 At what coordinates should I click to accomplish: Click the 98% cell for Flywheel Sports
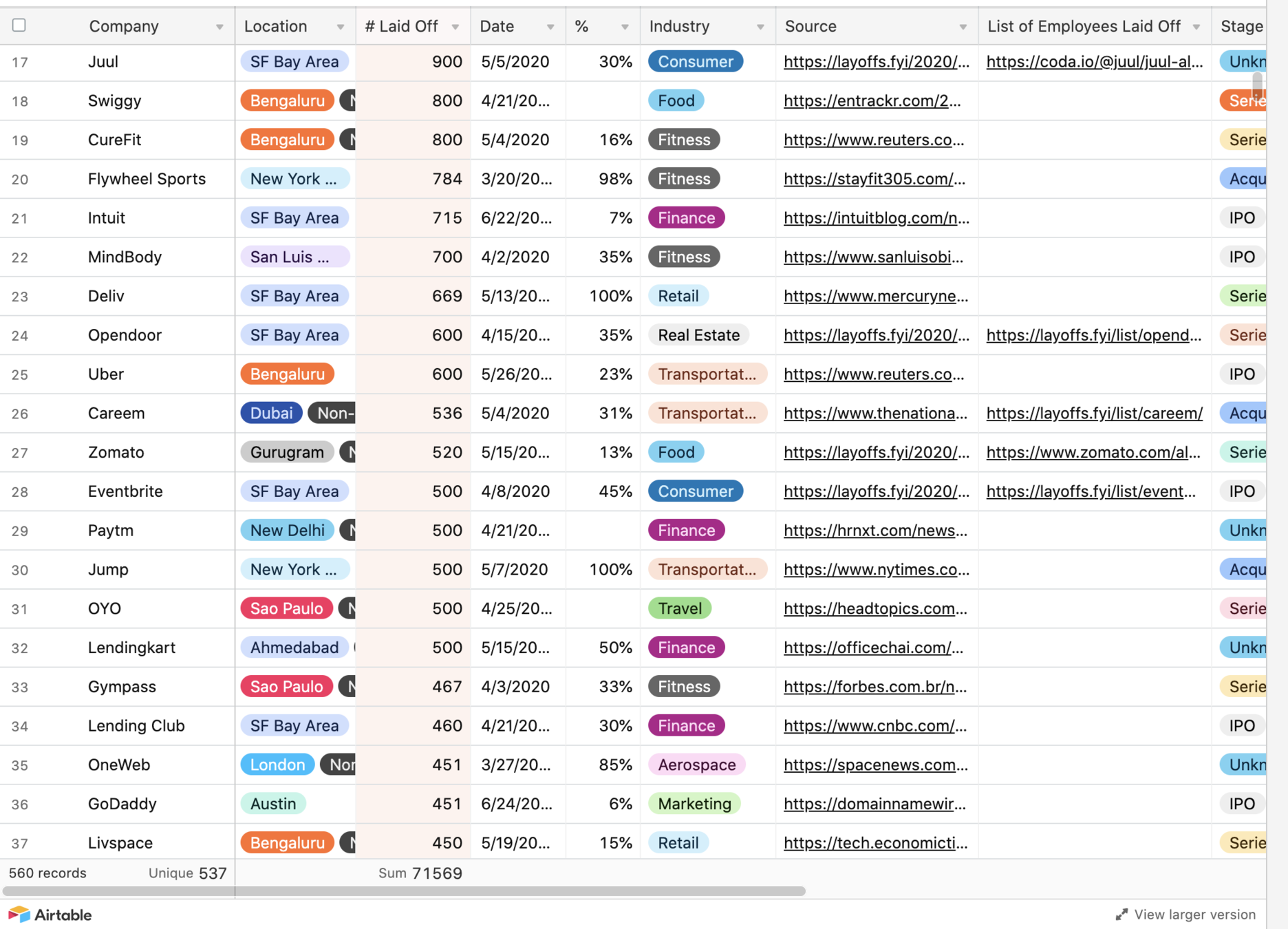click(603, 180)
